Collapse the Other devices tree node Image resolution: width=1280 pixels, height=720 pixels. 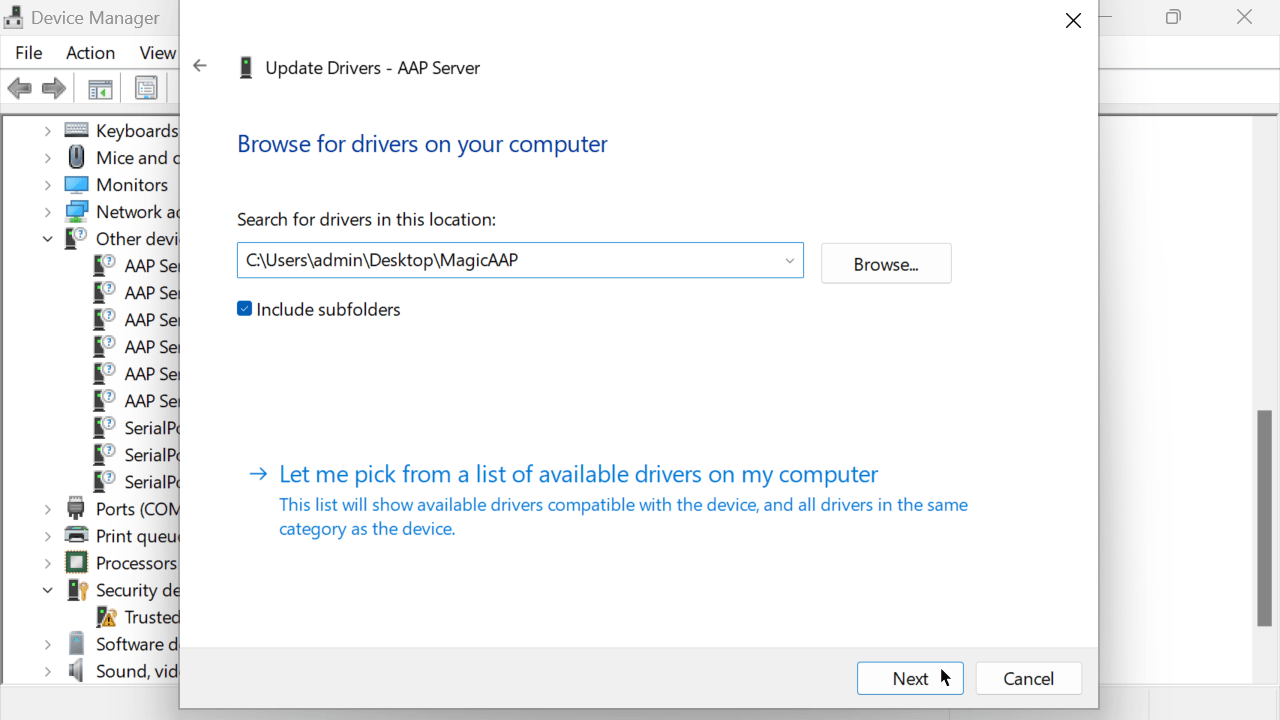coord(47,239)
